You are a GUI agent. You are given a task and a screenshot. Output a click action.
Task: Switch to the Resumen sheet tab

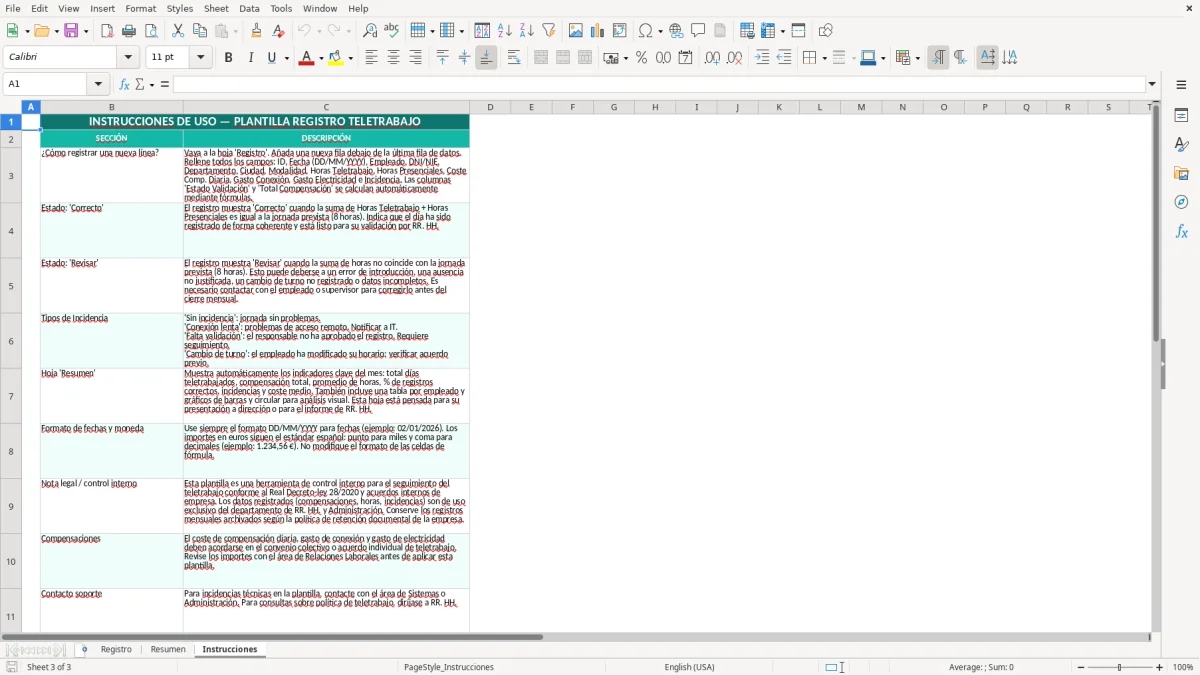pyautogui.click(x=168, y=649)
